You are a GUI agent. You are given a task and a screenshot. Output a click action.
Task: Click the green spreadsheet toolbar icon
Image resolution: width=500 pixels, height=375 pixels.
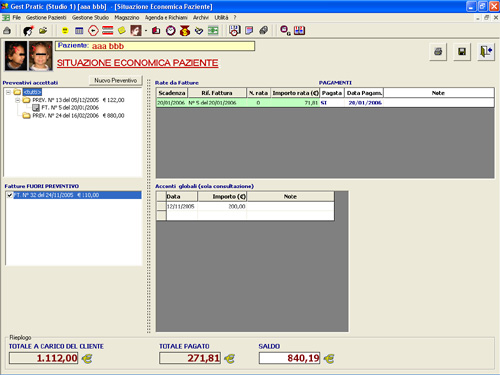click(x=213, y=31)
